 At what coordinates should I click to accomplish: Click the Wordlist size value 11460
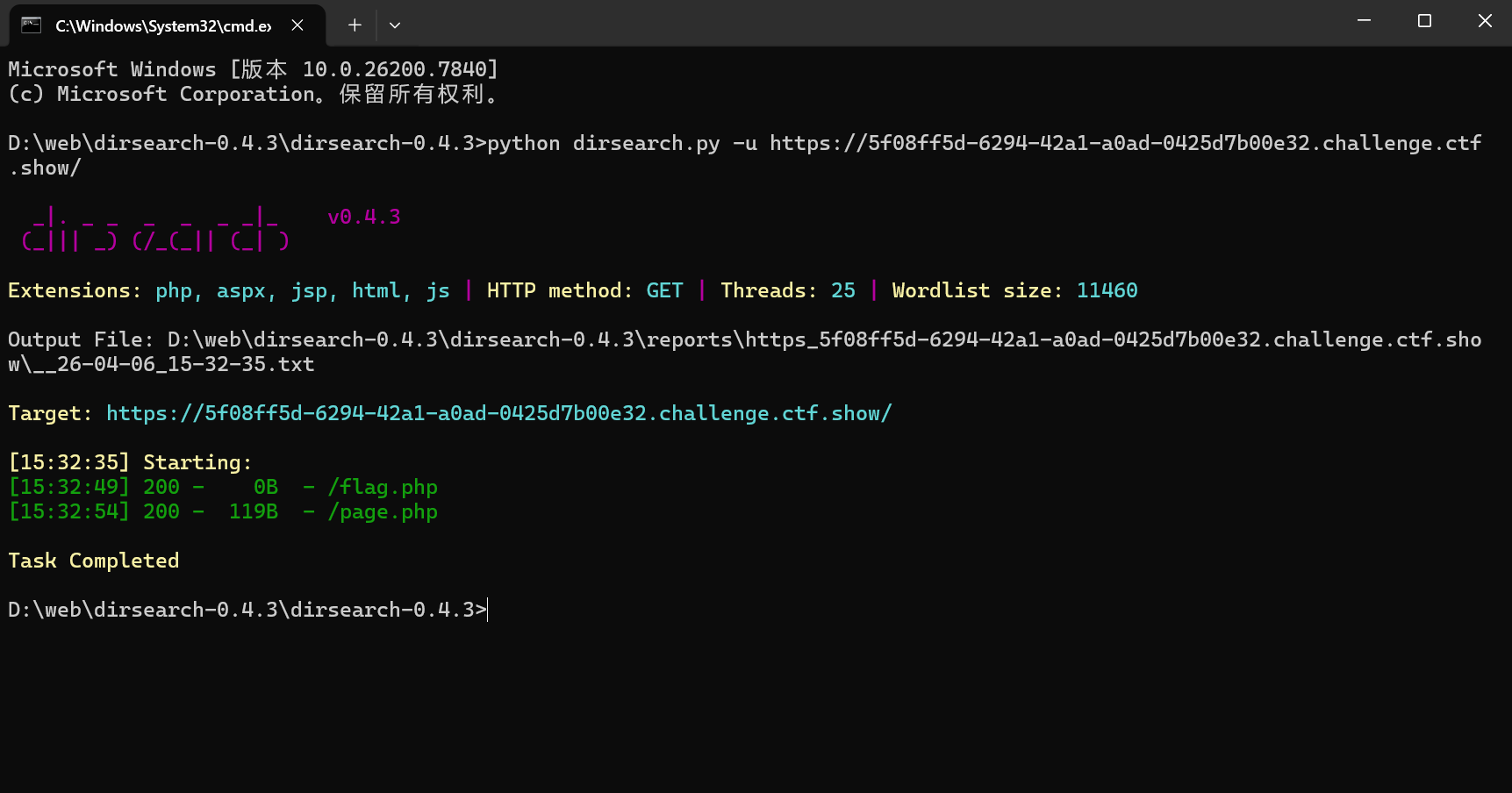[1107, 290]
